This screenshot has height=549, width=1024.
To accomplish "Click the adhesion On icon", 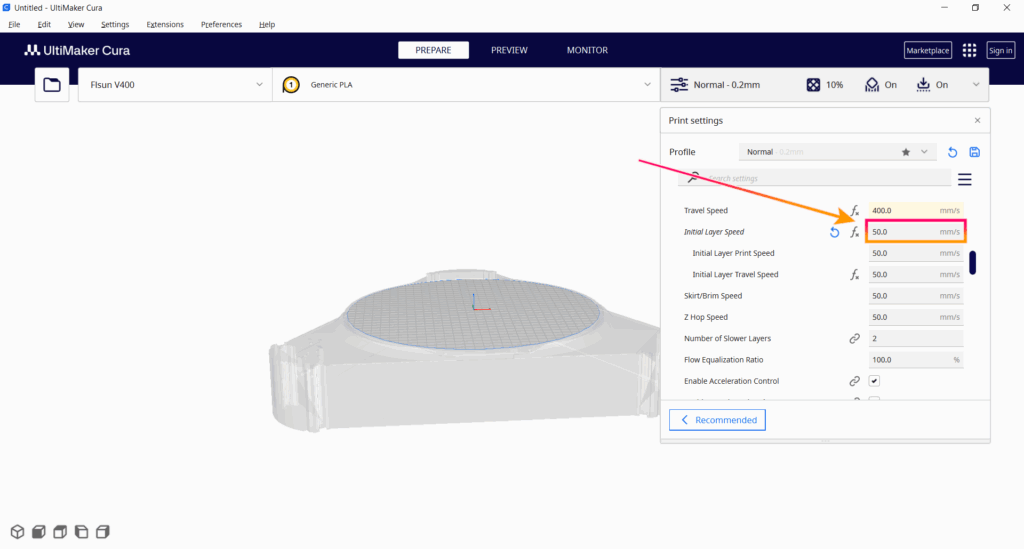I will pos(923,85).
